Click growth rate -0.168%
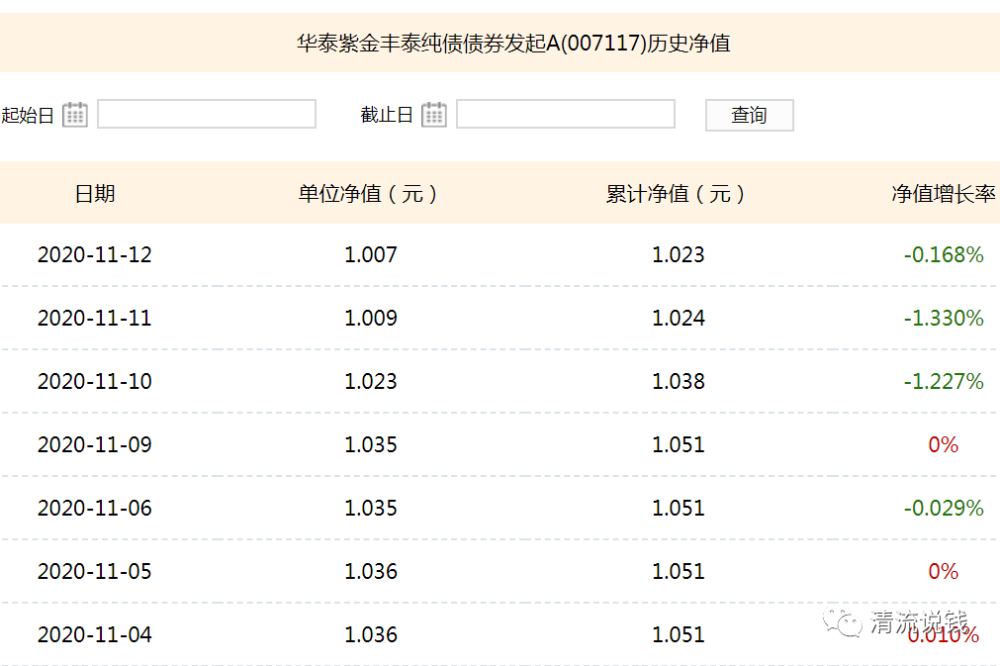Viewport: 1000px width, 666px height. point(943,255)
